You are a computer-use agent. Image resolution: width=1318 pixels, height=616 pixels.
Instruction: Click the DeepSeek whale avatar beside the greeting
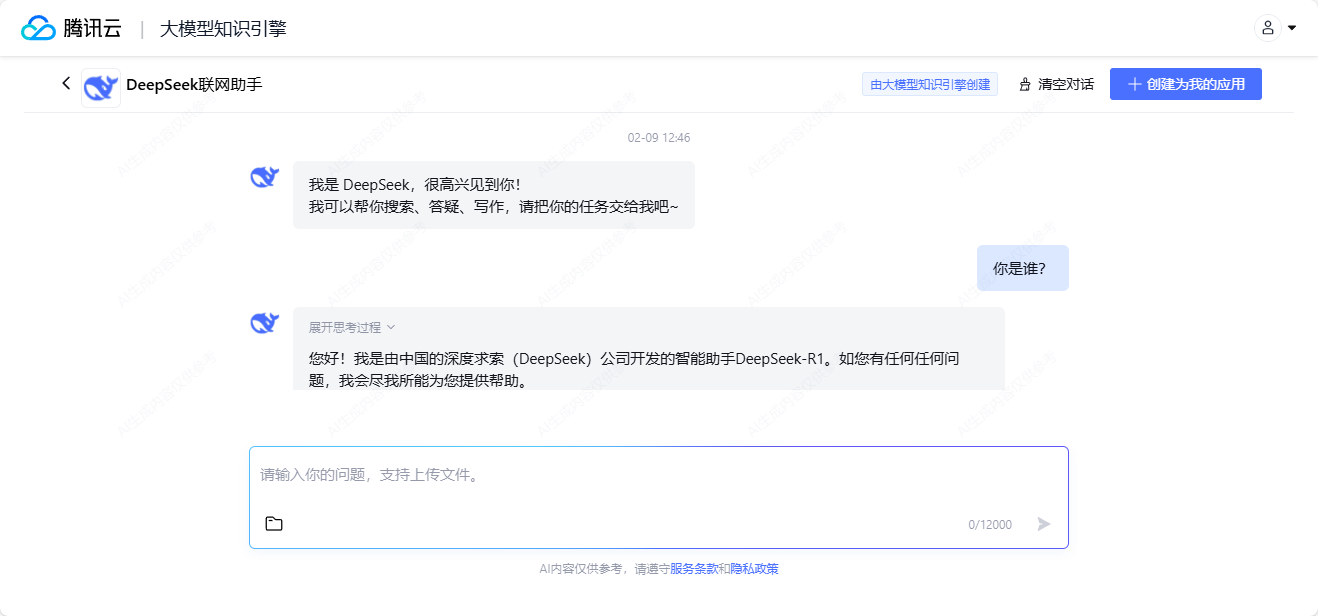265,175
